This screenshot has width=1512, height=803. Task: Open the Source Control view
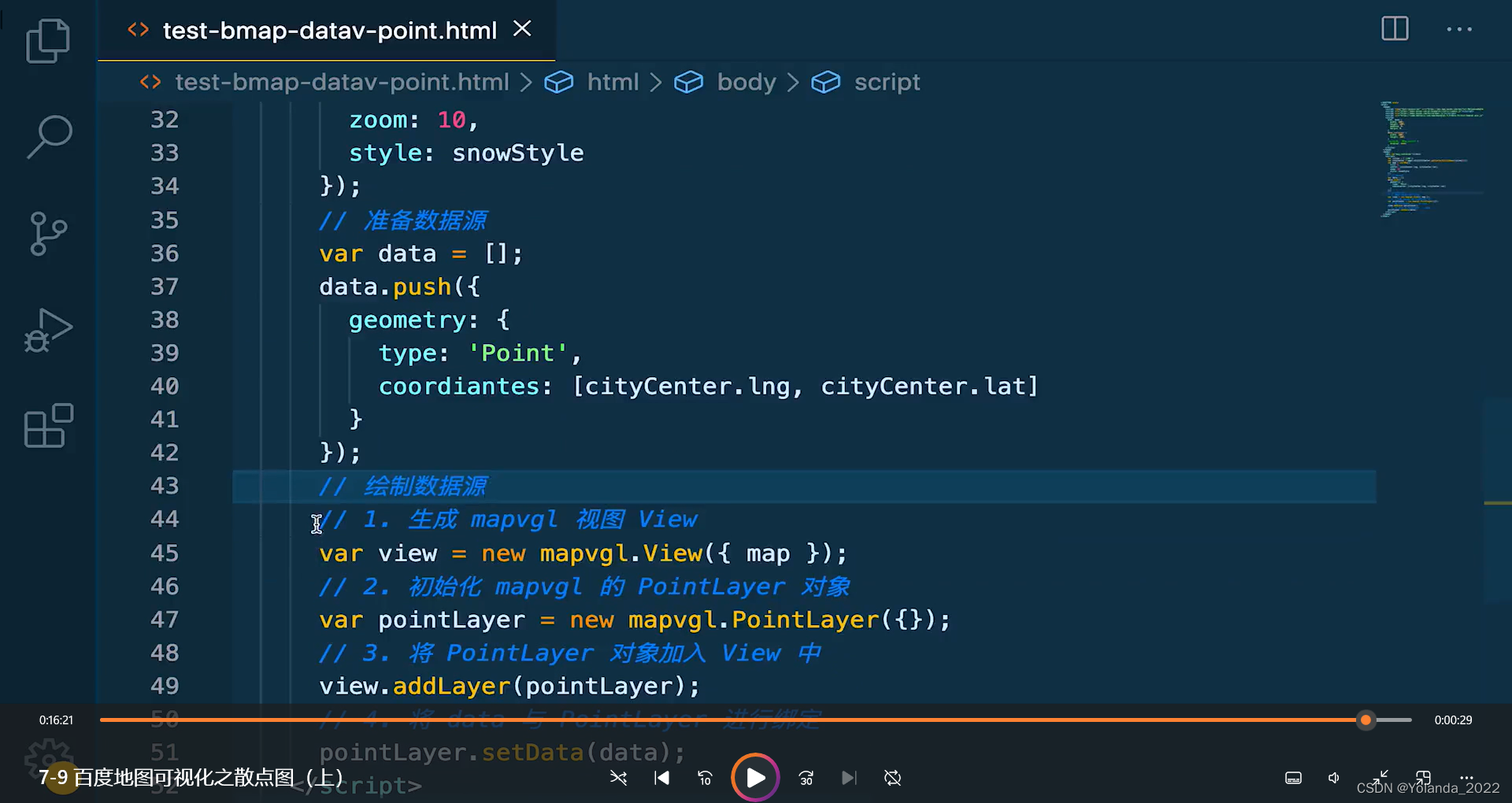pos(48,234)
